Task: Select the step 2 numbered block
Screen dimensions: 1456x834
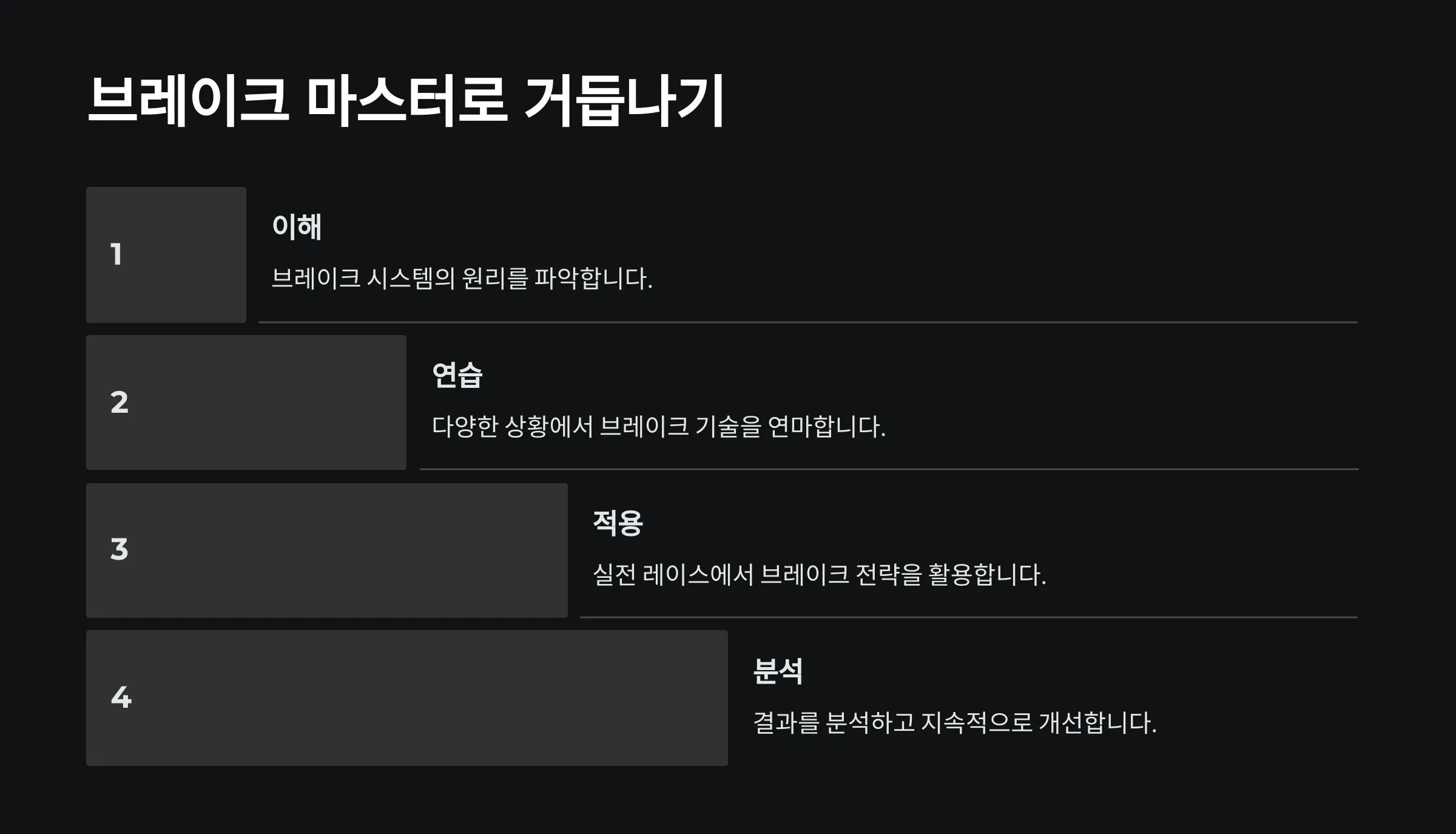Action: 246,402
